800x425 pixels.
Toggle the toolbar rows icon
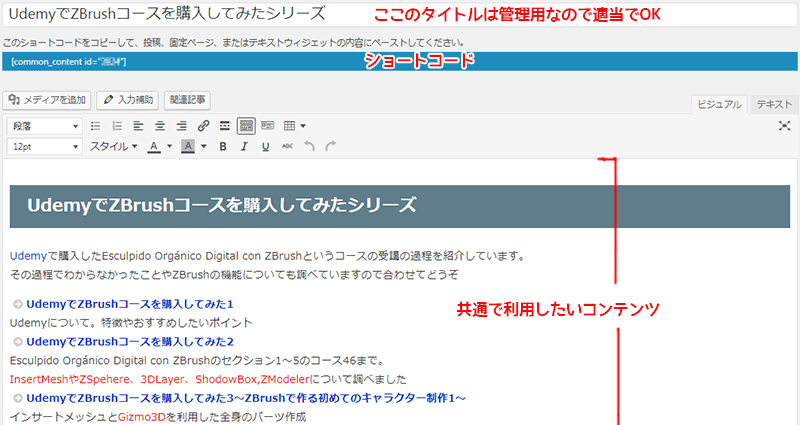point(246,126)
